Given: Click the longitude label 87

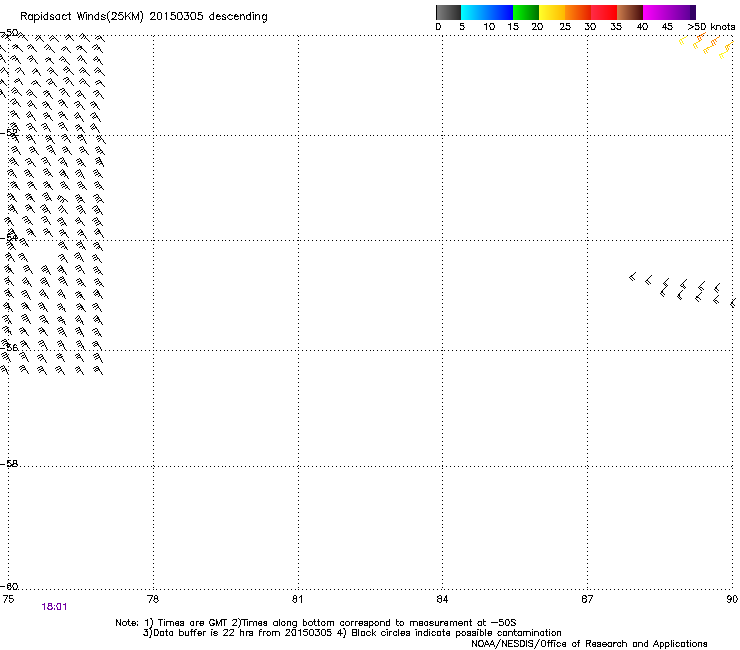Looking at the screenshot, I should pyautogui.click(x=587, y=599).
